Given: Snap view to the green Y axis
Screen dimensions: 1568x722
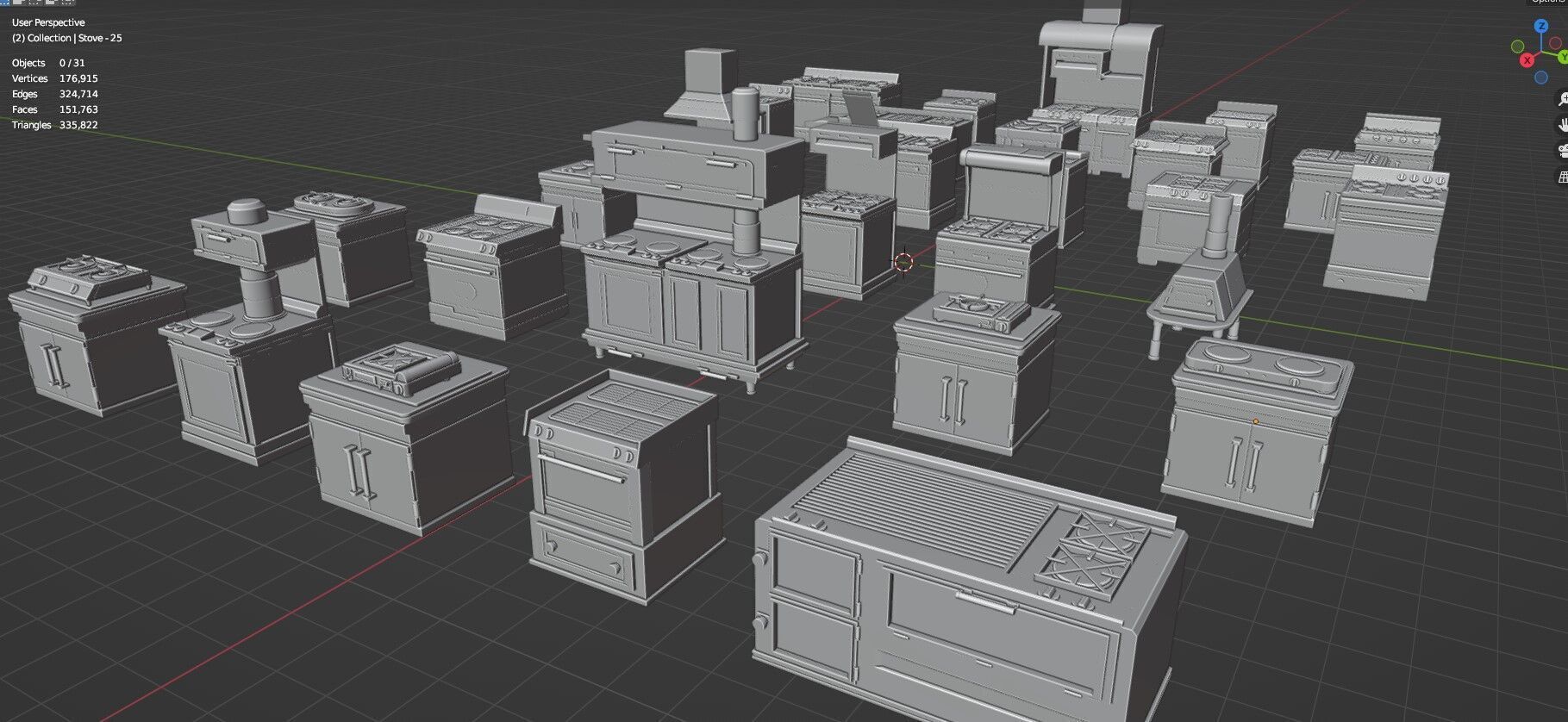Looking at the screenshot, I should tap(1564, 57).
